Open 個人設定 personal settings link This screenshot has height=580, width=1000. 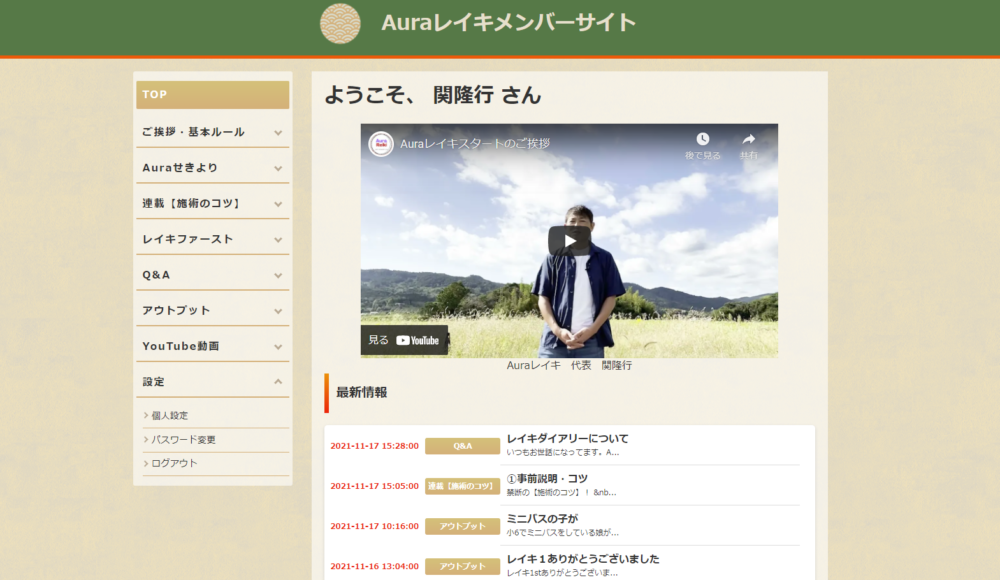(169, 416)
